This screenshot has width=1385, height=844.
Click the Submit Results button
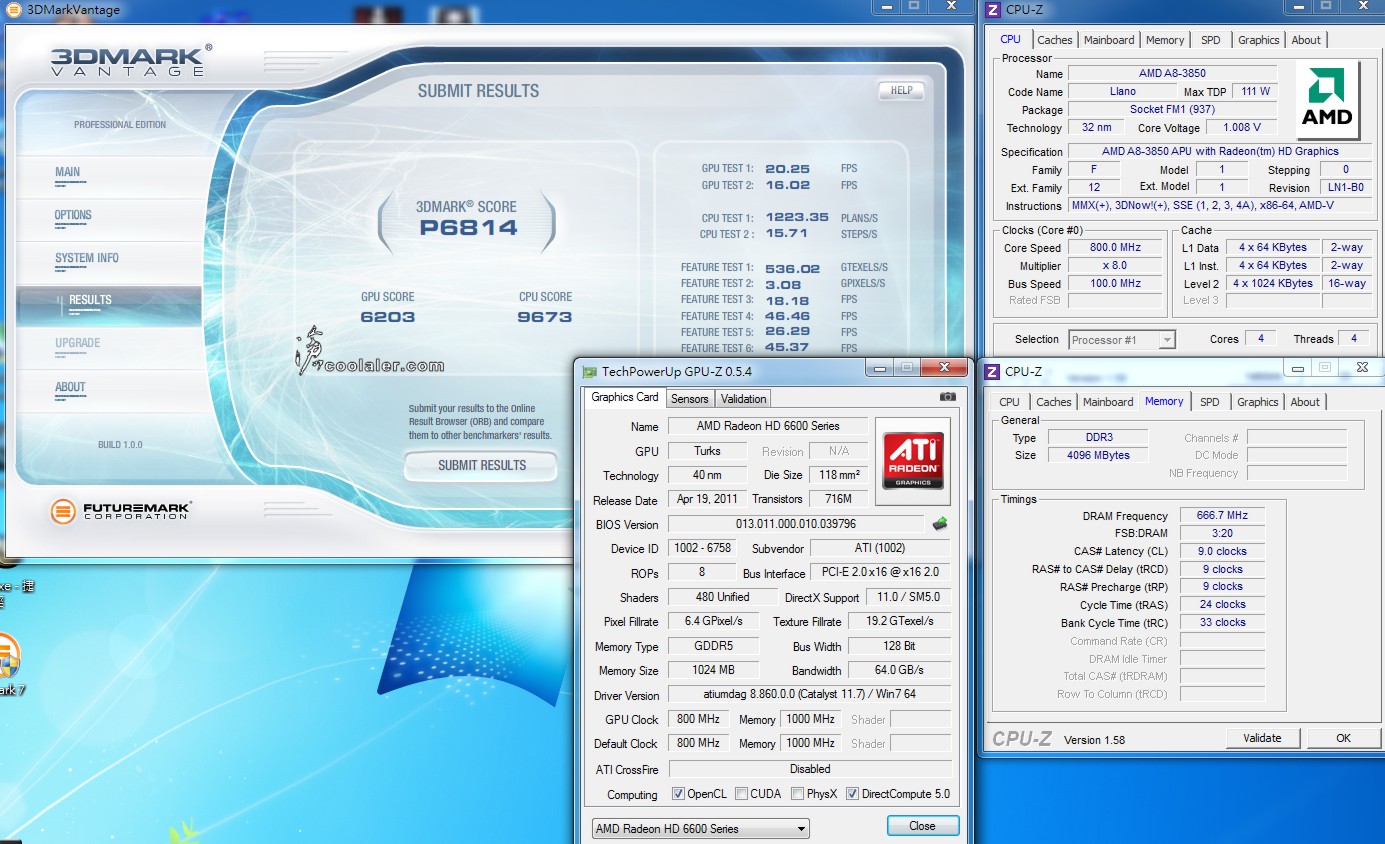[x=481, y=465]
